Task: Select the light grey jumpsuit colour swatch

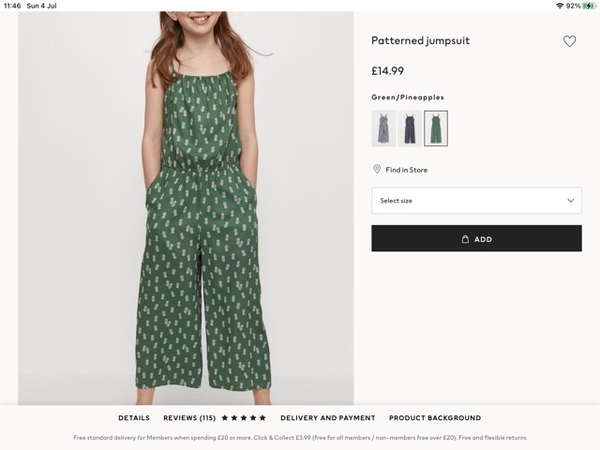Action: click(x=383, y=128)
